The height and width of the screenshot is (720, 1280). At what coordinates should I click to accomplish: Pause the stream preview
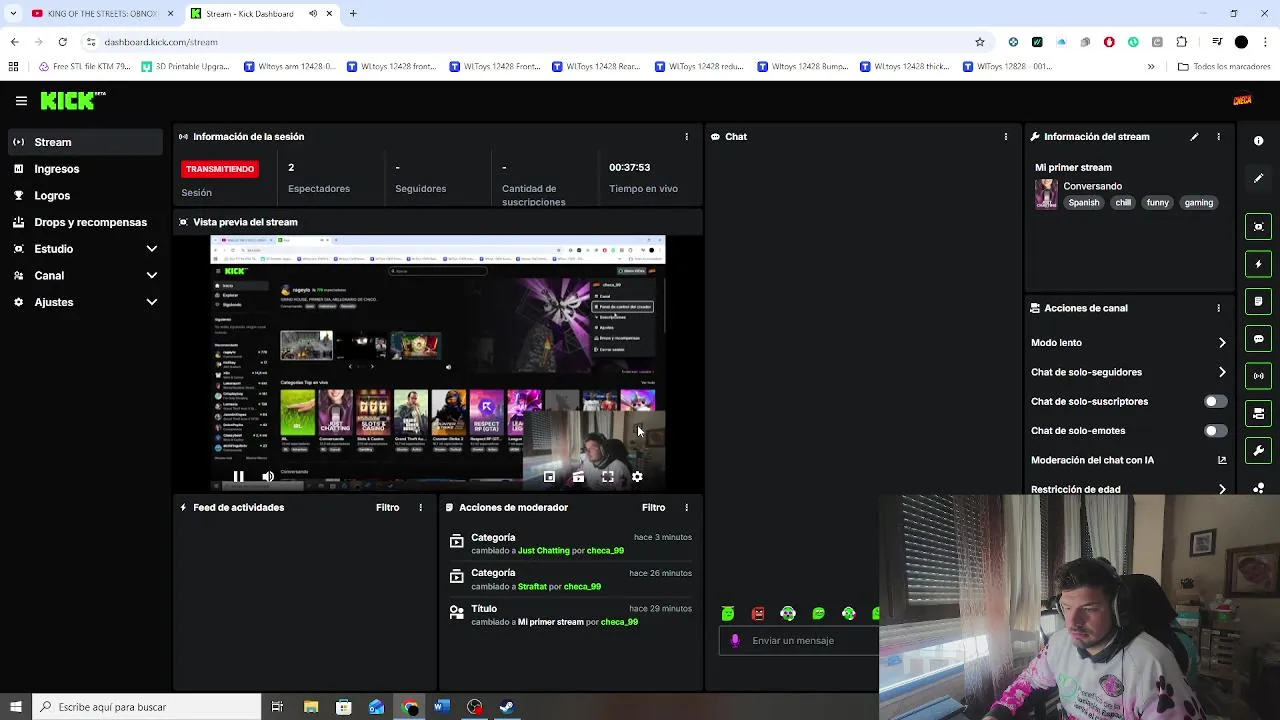pos(238,477)
